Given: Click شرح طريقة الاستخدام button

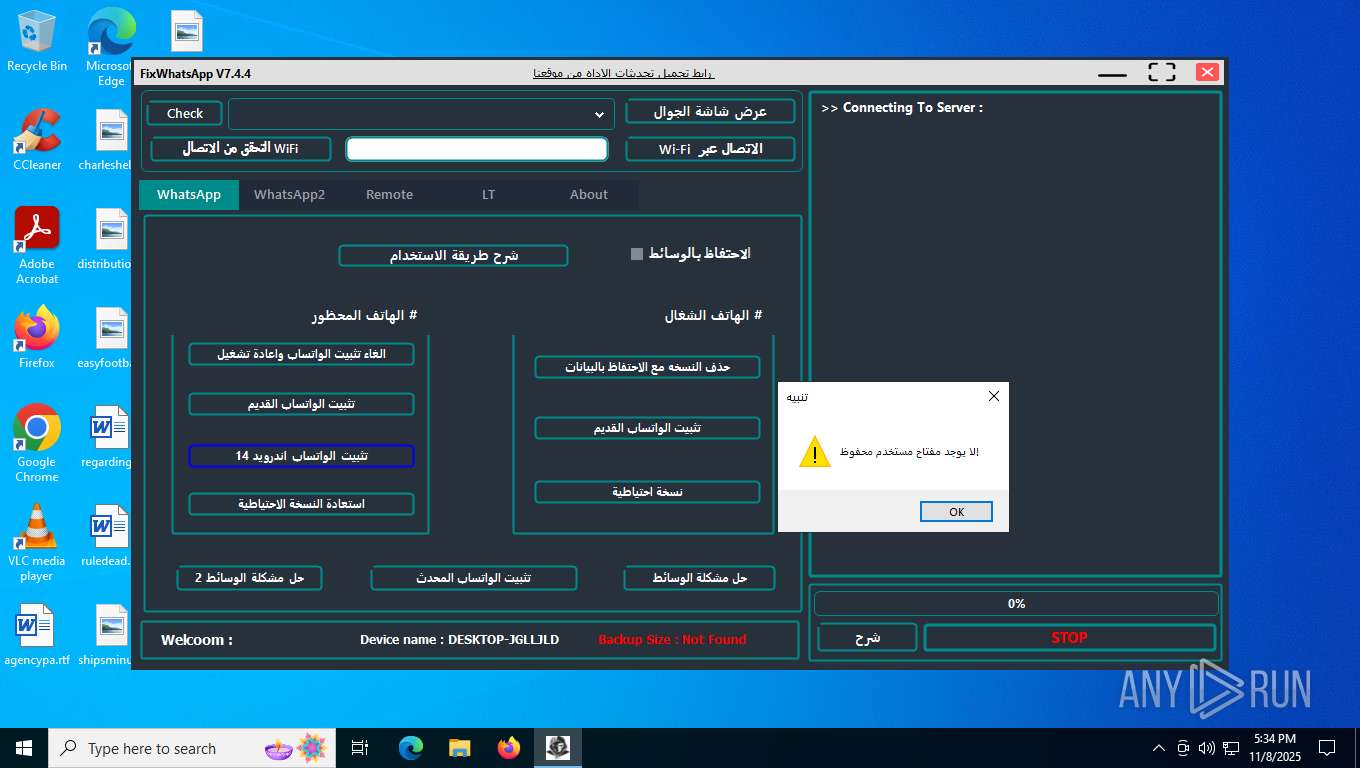Looking at the screenshot, I should coord(453,256).
